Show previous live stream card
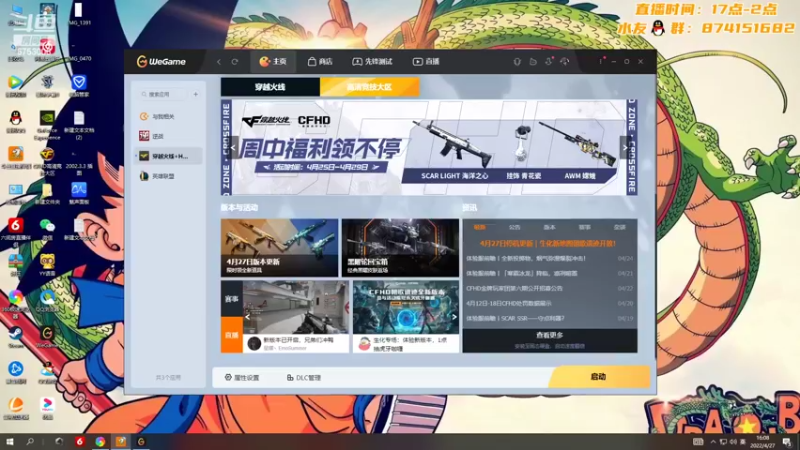The width and height of the screenshot is (800, 450). click(x=247, y=317)
